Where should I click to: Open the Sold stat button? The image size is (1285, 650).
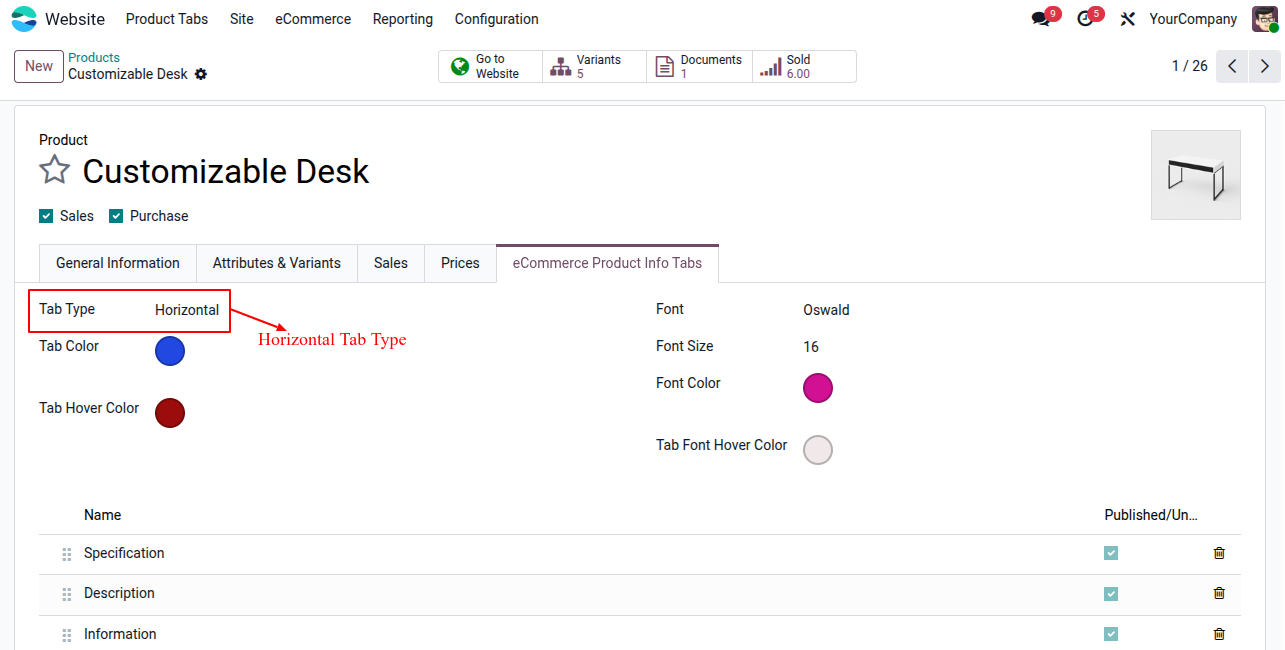[804, 67]
